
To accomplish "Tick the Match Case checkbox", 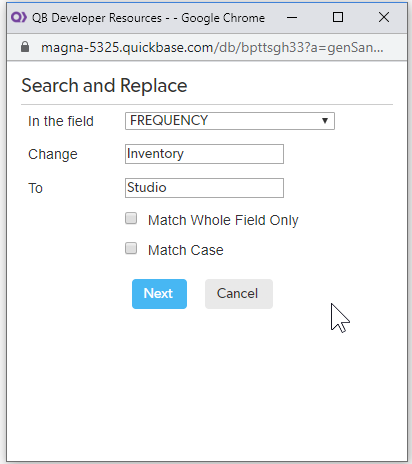I will point(131,248).
